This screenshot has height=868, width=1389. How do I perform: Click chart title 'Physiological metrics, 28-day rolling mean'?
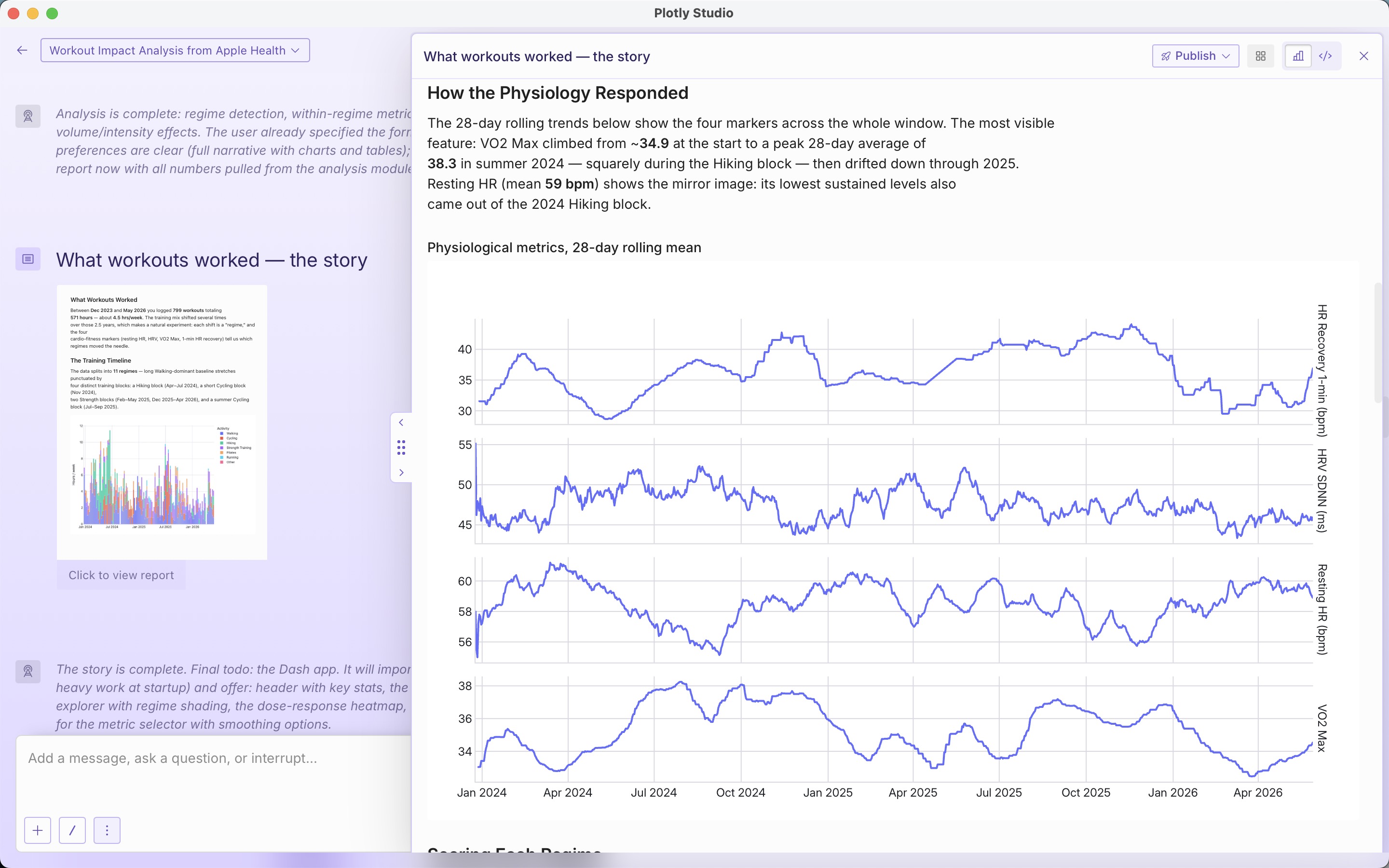[x=564, y=247]
